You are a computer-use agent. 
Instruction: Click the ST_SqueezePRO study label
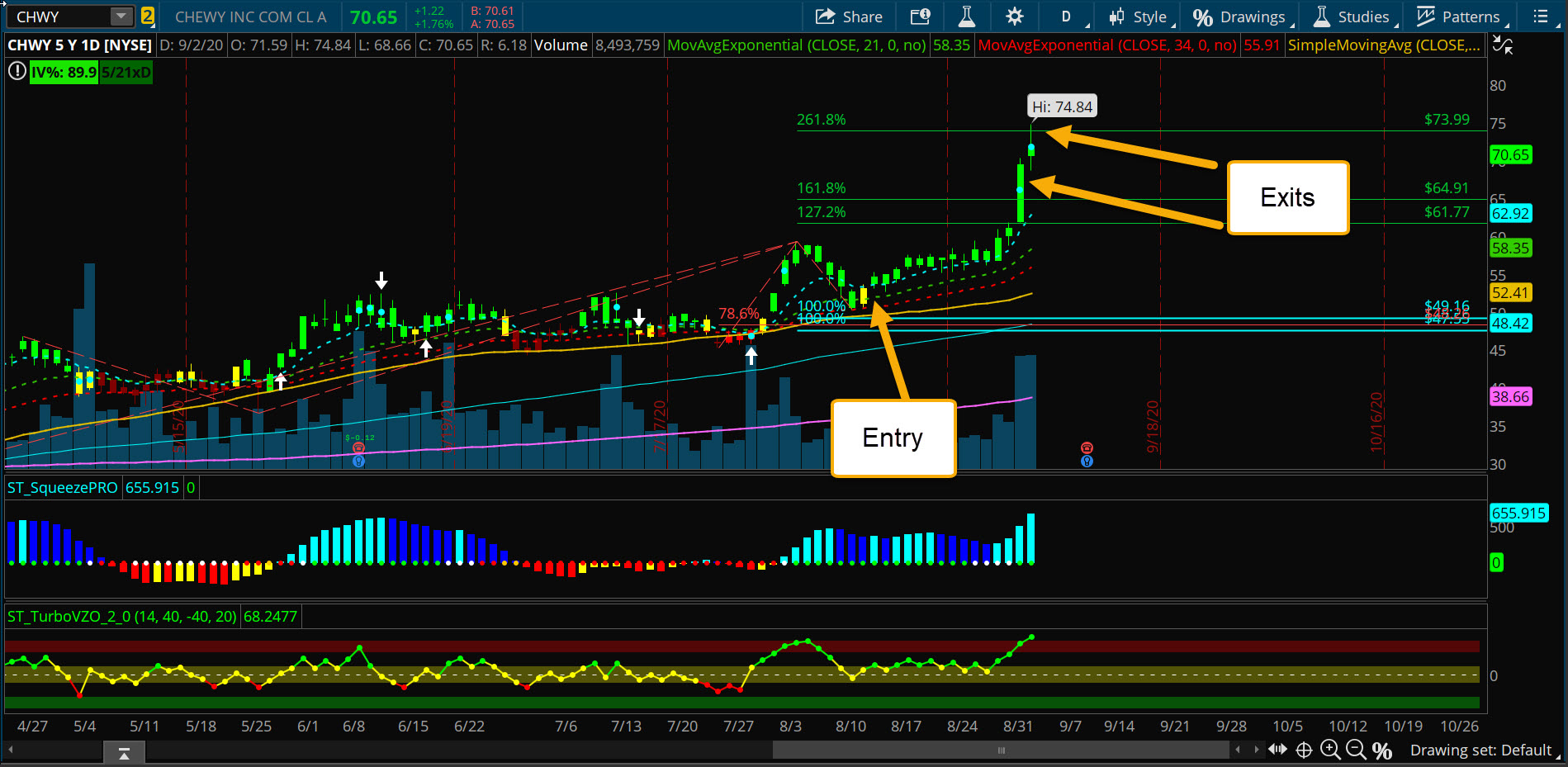pos(63,488)
